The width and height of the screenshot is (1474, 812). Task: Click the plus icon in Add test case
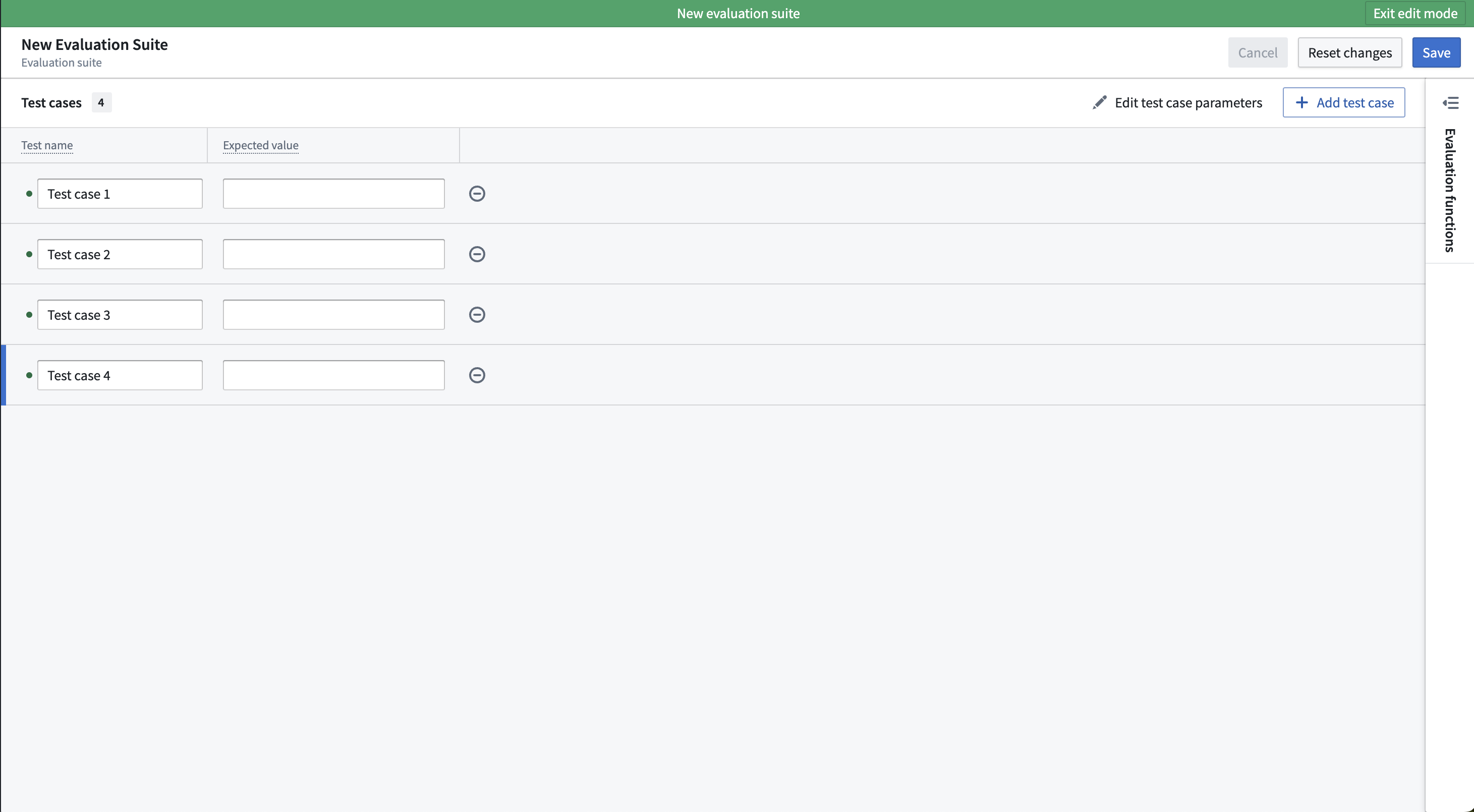coord(1301,102)
